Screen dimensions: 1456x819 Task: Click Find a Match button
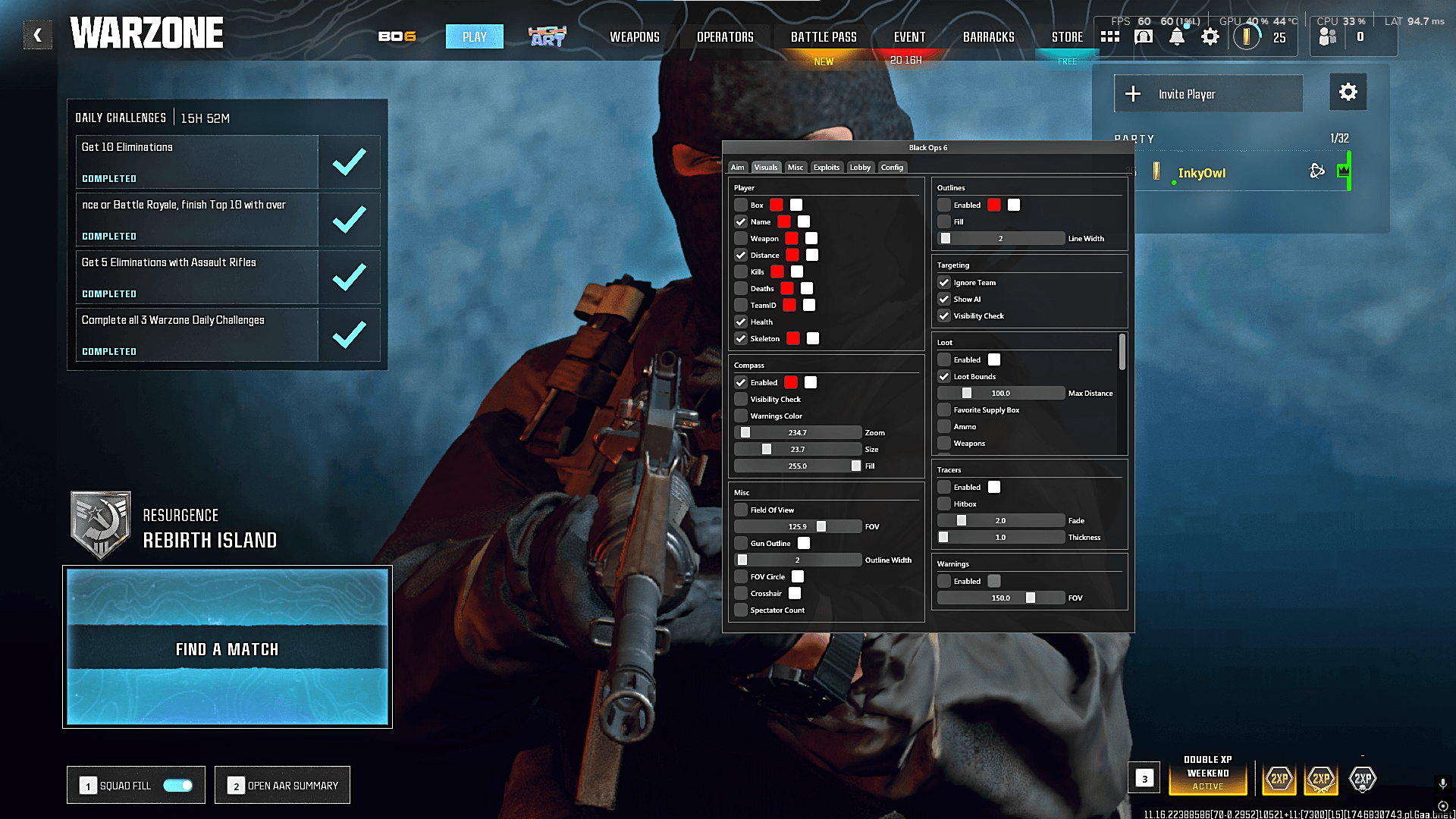click(x=227, y=648)
